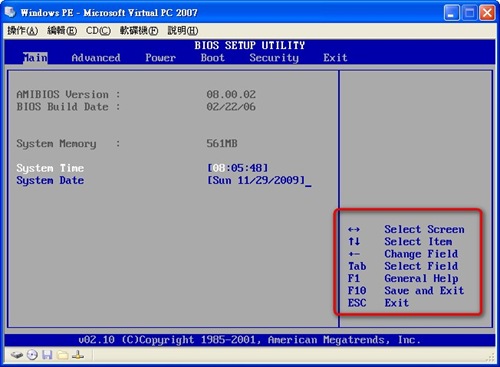Open the 編輯(E) menu

[x=62, y=31]
